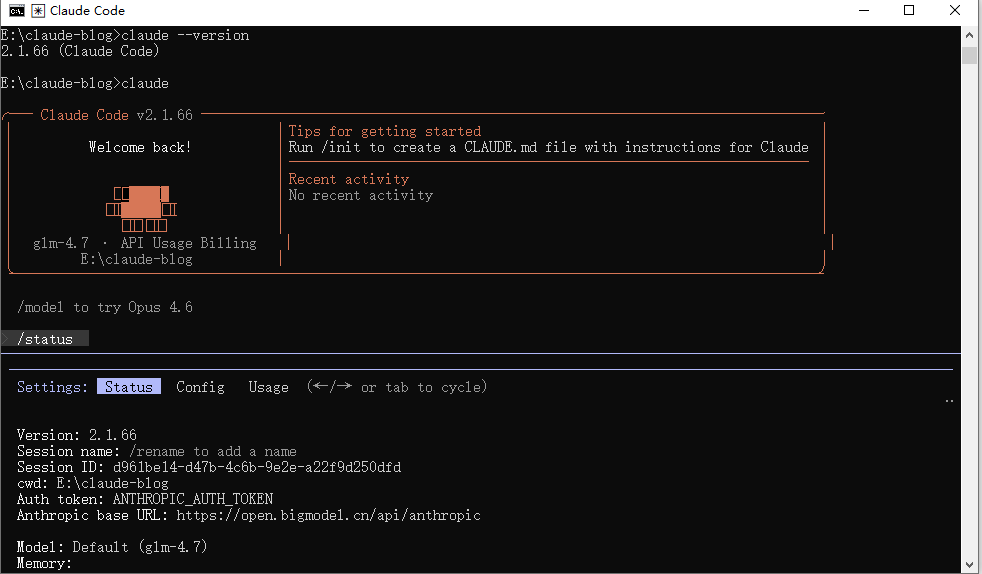982x574 pixels.
Task: Click the /status command input line
Action: click(x=45, y=339)
